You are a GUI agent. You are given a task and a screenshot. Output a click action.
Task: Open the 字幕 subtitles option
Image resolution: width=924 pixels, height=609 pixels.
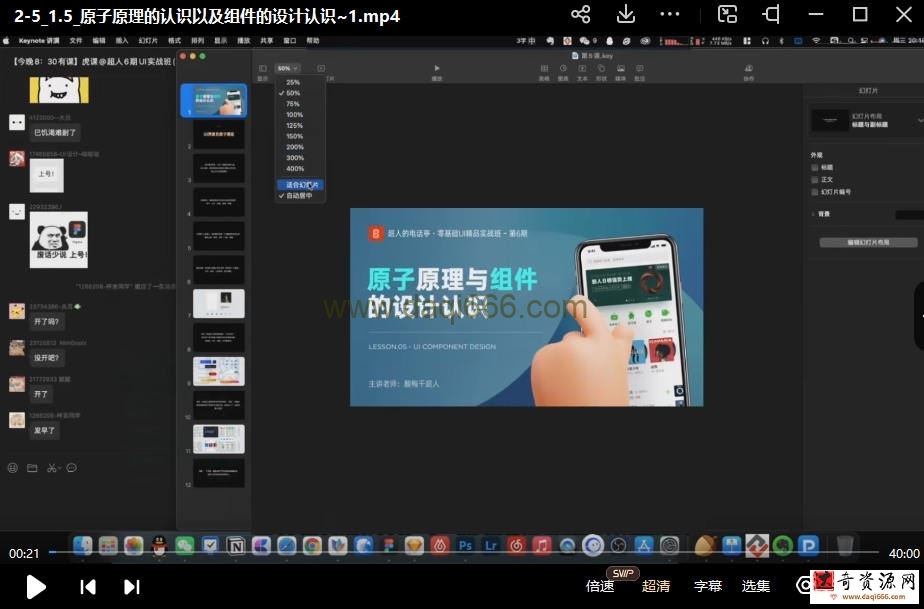click(708, 586)
